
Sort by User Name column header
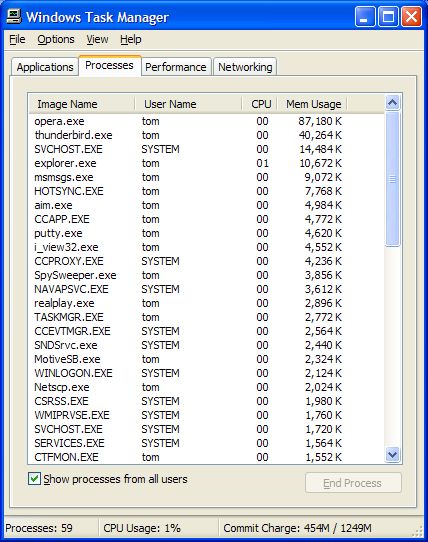tap(188, 104)
